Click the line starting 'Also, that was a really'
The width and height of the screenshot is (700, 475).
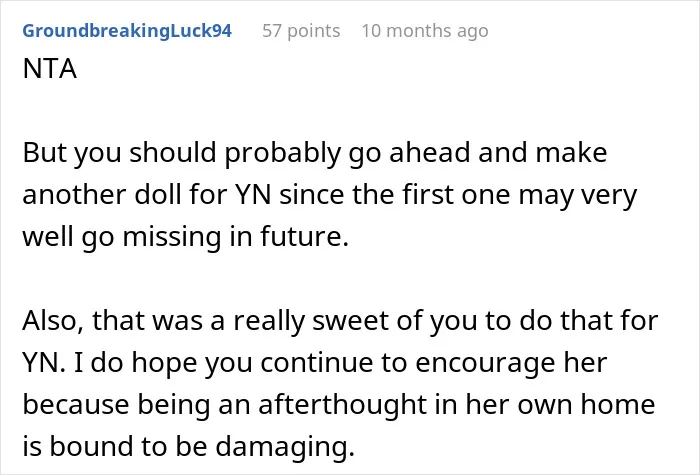pyautogui.click(x=340, y=321)
